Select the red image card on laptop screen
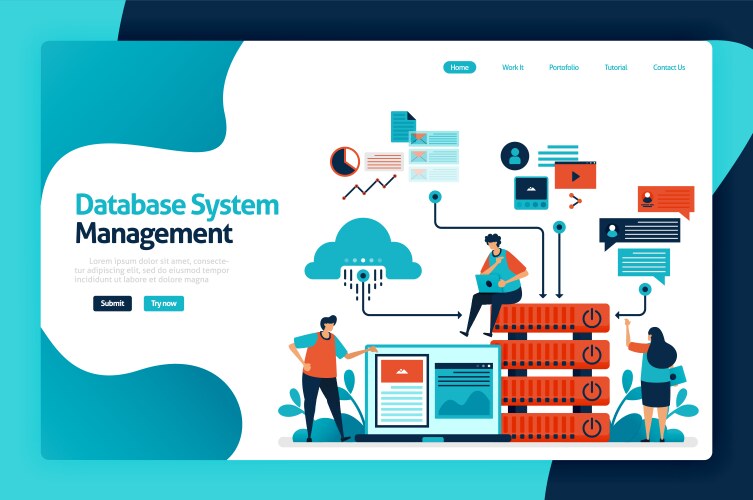Image resolution: width=753 pixels, height=500 pixels. [x=403, y=372]
